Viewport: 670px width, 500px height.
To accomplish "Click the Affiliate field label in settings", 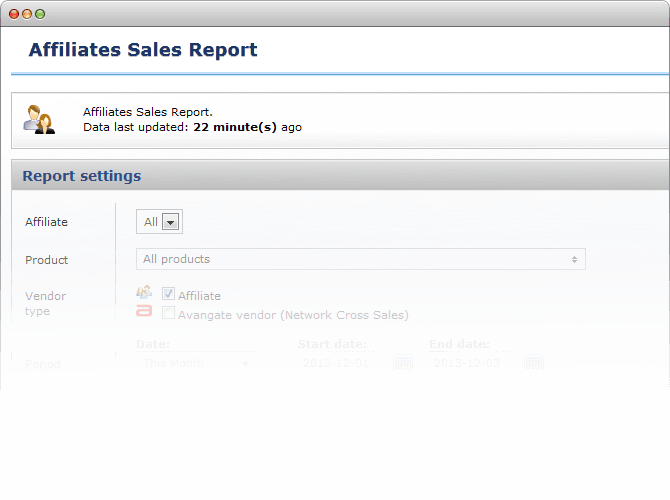I will pos(46,222).
